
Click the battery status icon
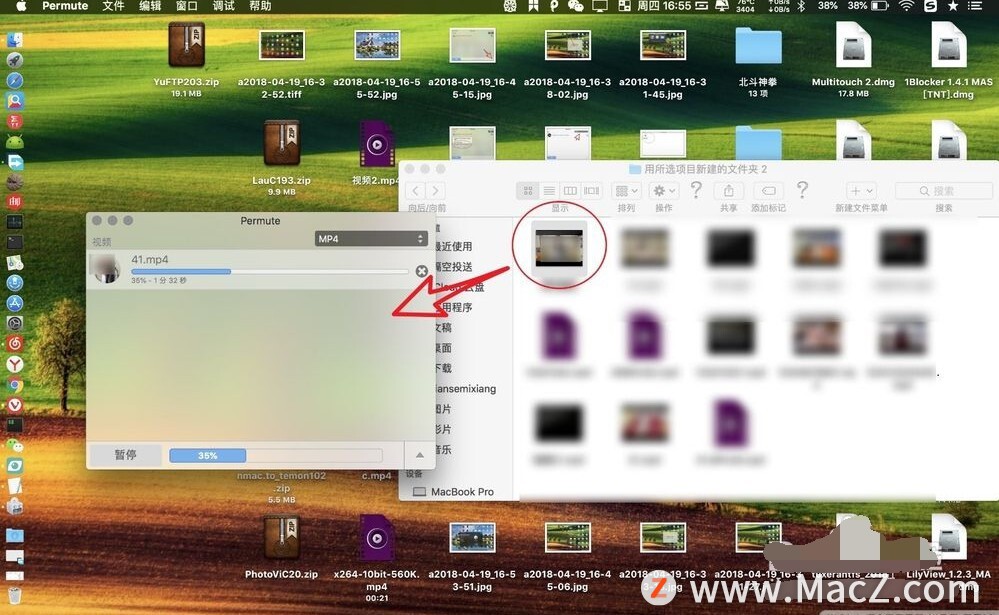click(x=879, y=6)
